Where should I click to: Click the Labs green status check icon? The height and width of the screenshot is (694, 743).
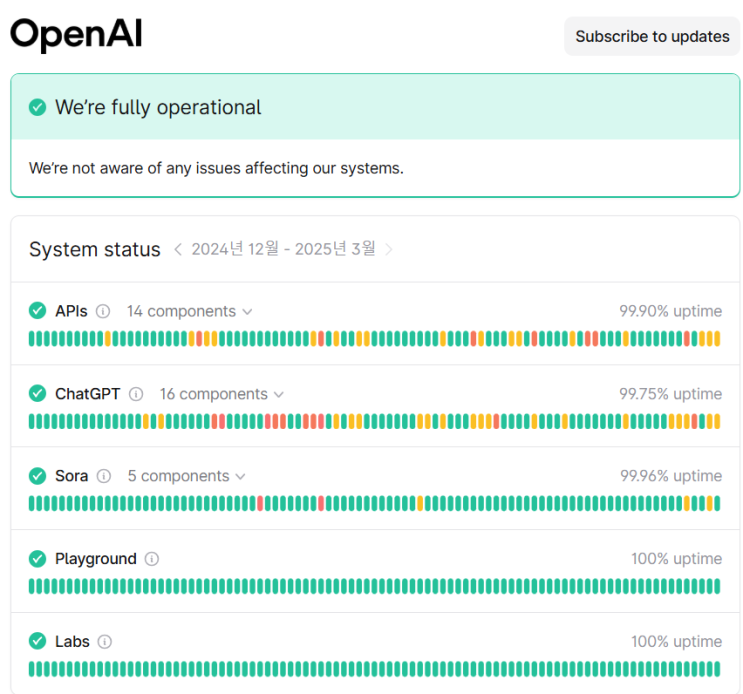click(37, 641)
